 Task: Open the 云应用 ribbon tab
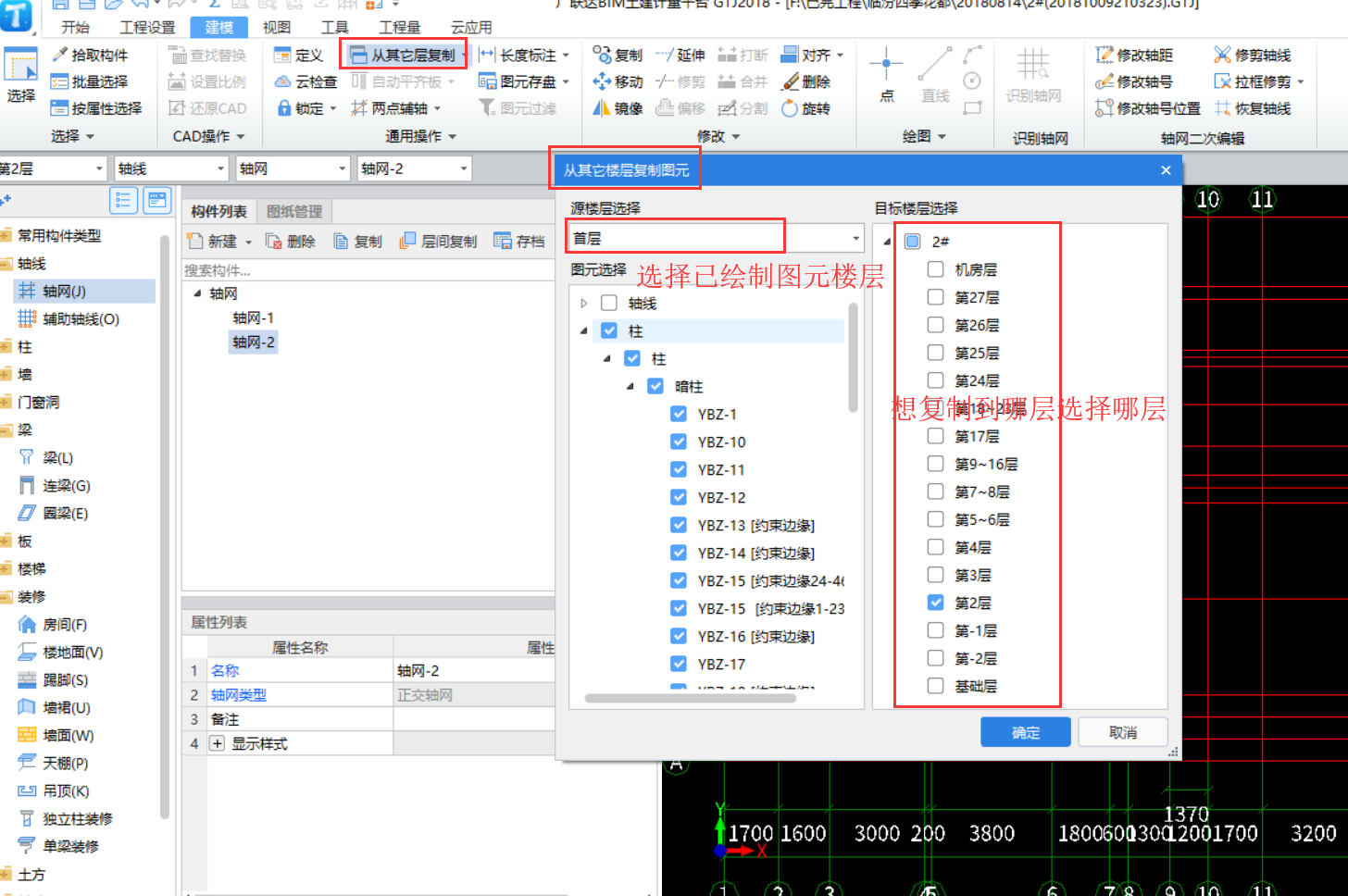(x=471, y=27)
